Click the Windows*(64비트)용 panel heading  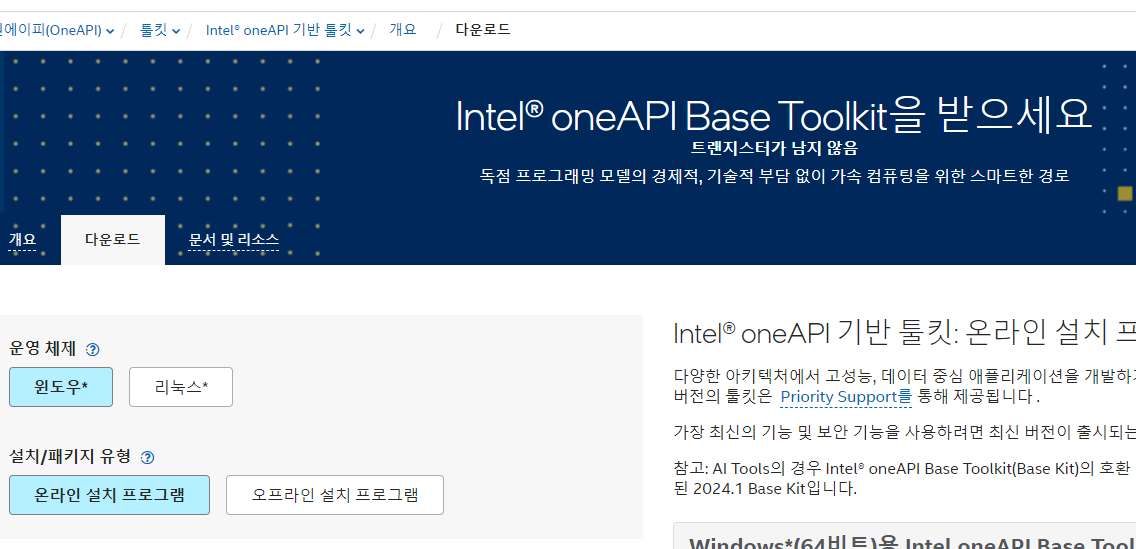click(911, 542)
